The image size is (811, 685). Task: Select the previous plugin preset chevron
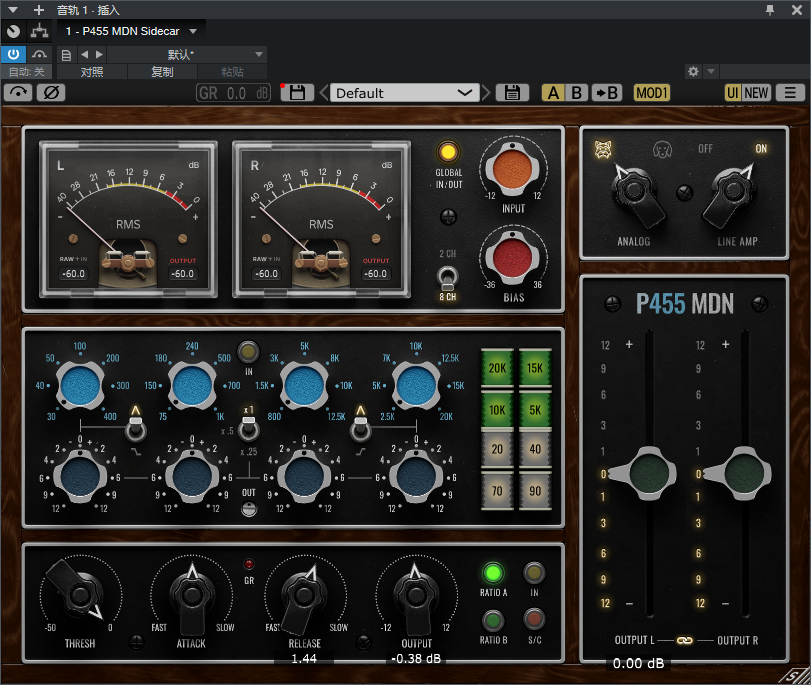click(323, 93)
